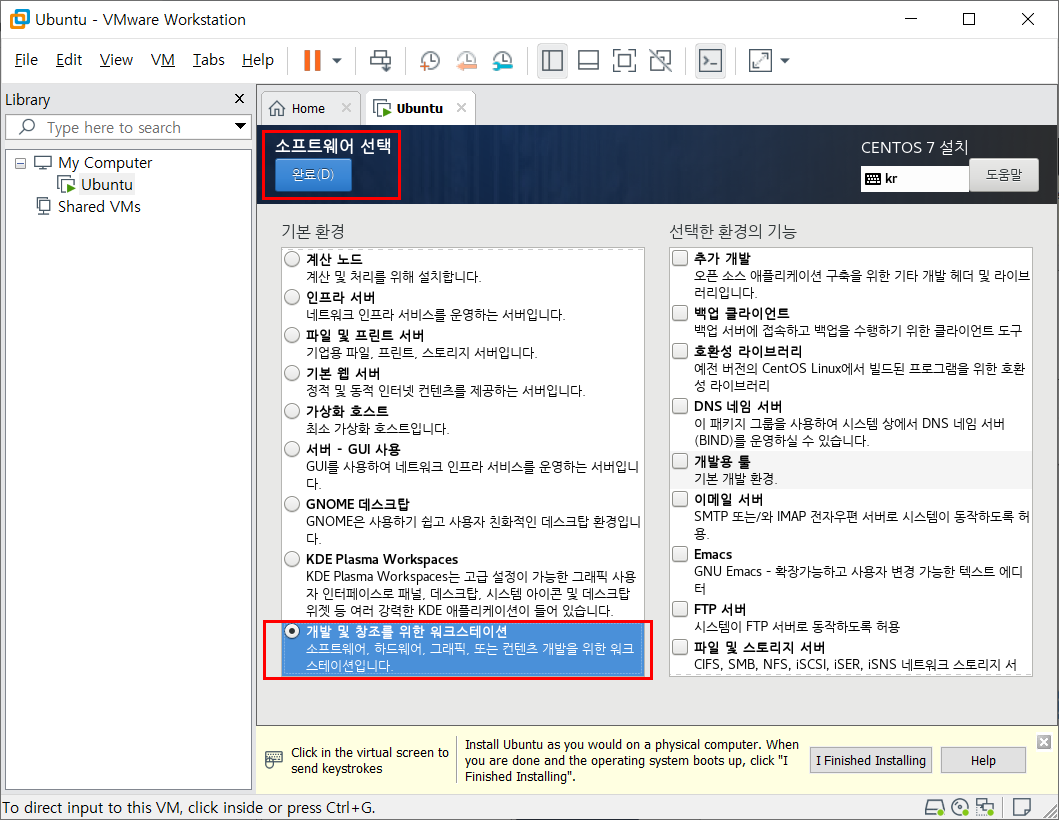Take a snapshot of this virtual machine

[430, 61]
